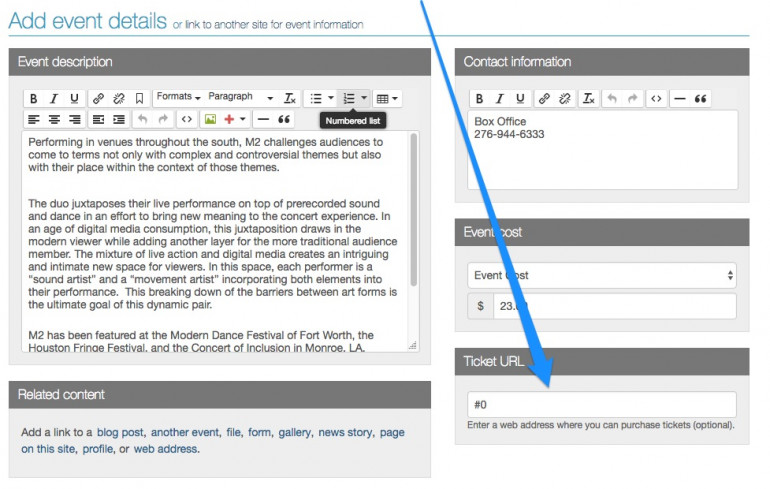Image resolution: width=770 pixels, height=489 pixels.
Task: Expand bullet list style arrow
Action: pos(330,98)
